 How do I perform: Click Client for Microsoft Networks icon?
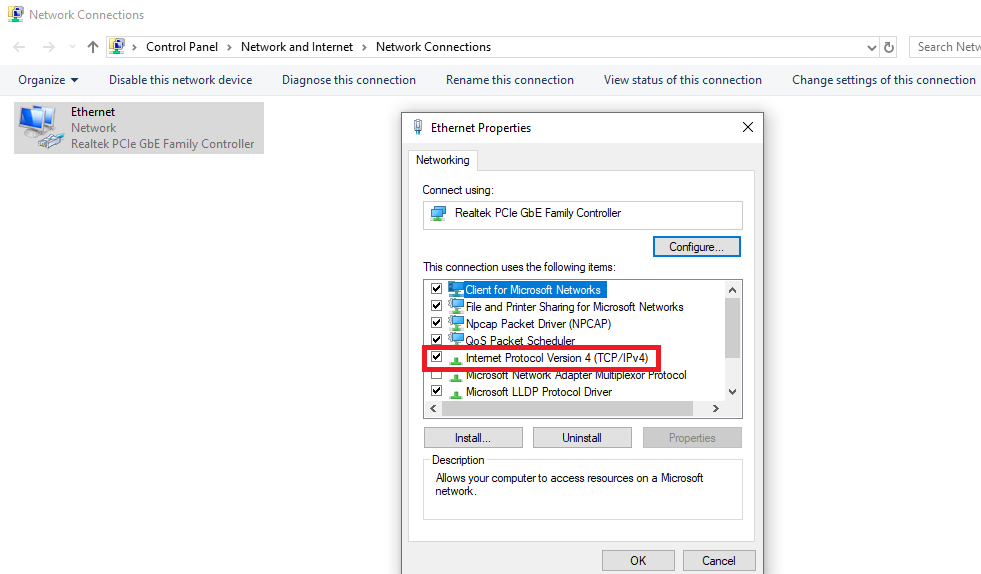[x=456, y=289]
